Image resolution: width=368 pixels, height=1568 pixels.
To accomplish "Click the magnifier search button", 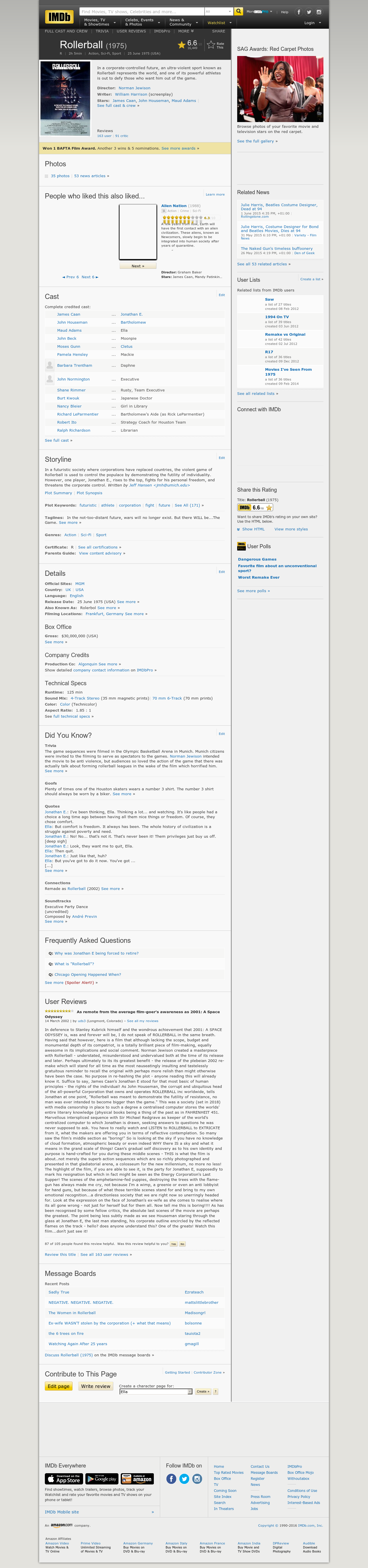I will pyautogui.click(x=238, y=11).
